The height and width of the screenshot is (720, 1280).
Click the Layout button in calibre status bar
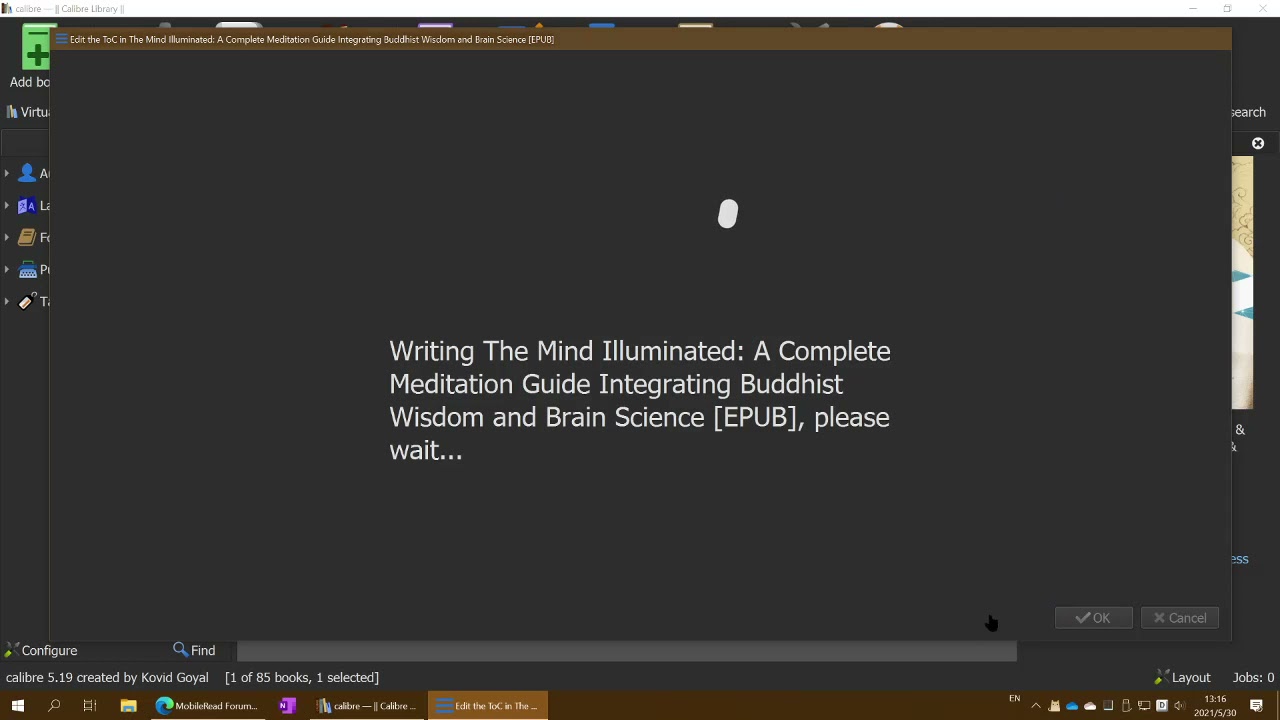(1183, 677)
